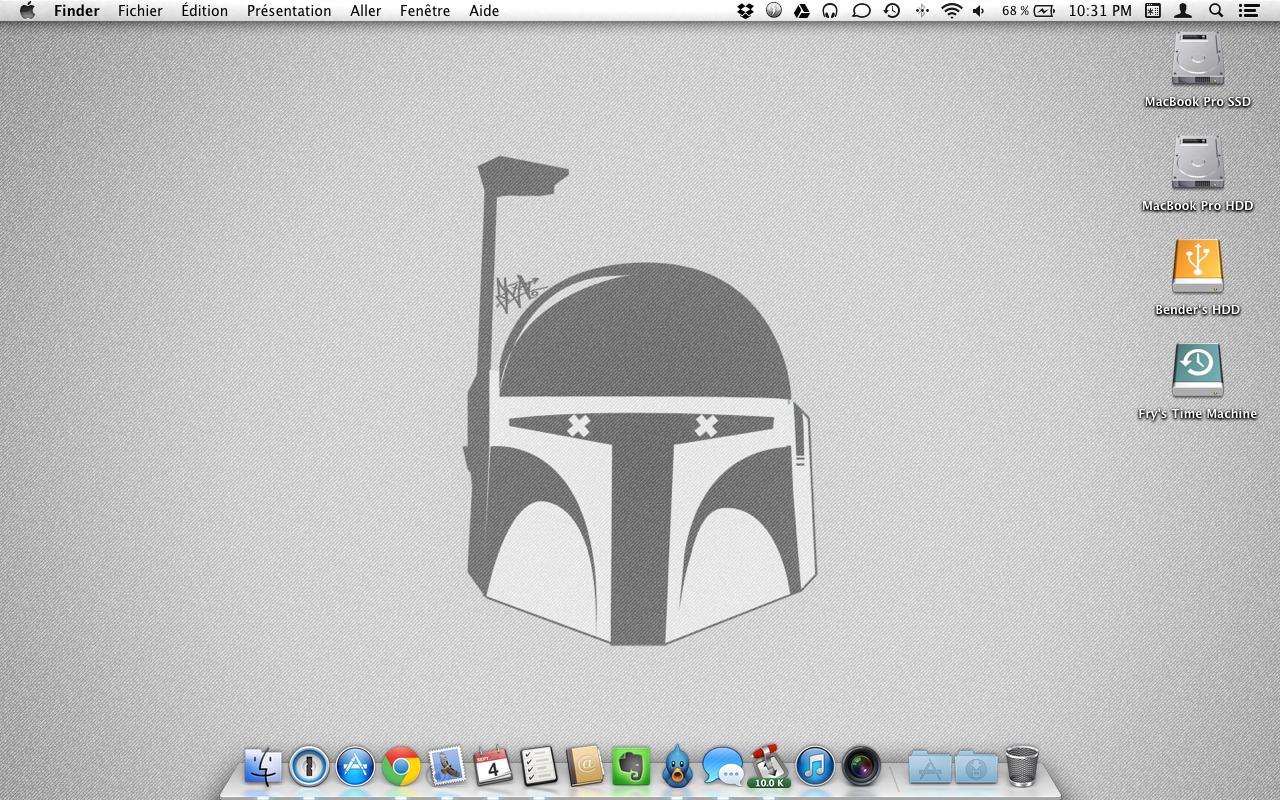The width and height of the screenshot is (1280, 800).
Task: Open Contacts address book in Dock
Action: [x=585, y=767]
